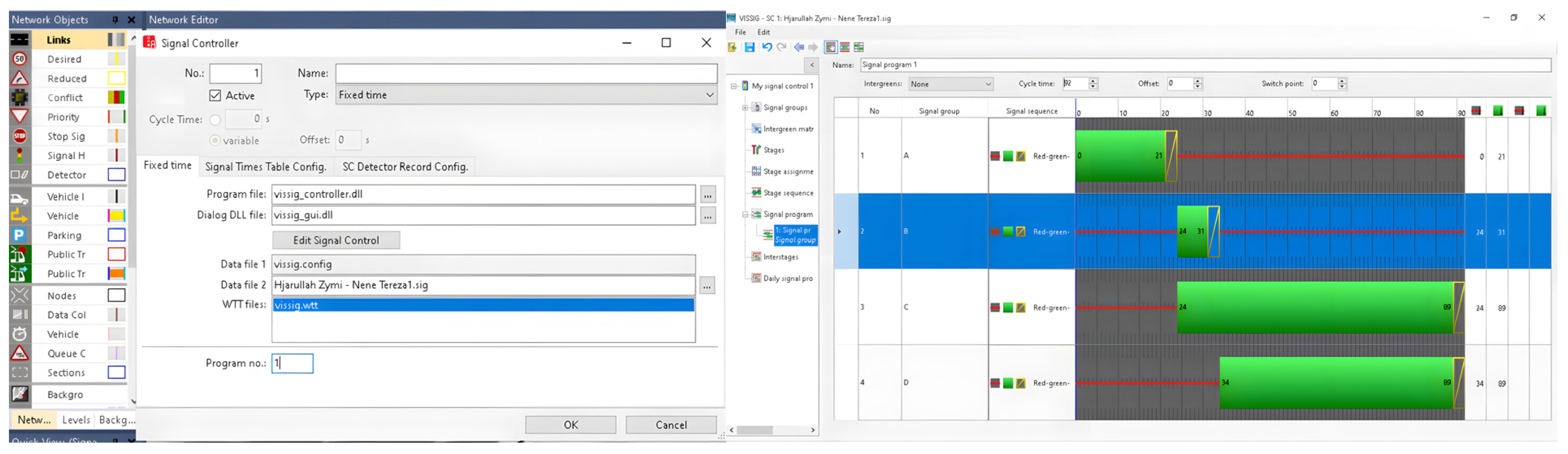
Task: Select the hand edit mode toolbar icon
Action: pyautogui.click(x=830, y=48)
